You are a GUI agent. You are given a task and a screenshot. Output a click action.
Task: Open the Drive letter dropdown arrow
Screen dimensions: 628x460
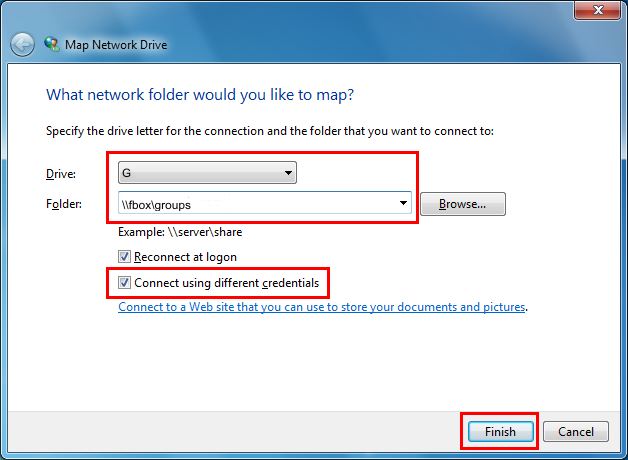point(288,174)
